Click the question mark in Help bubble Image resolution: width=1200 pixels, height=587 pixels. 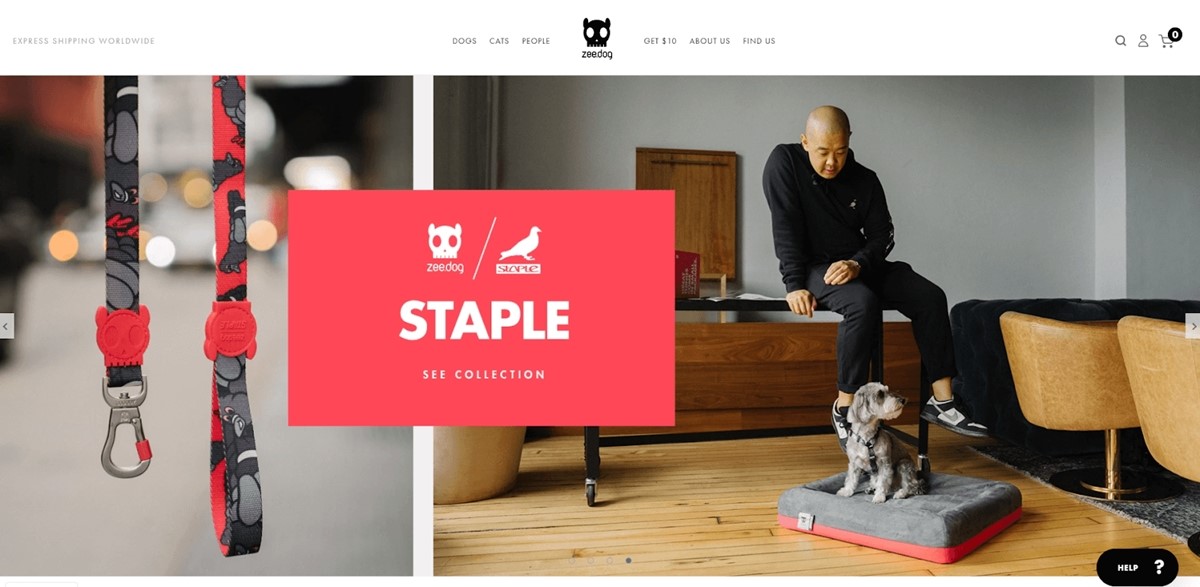[x=1159, y=567]
